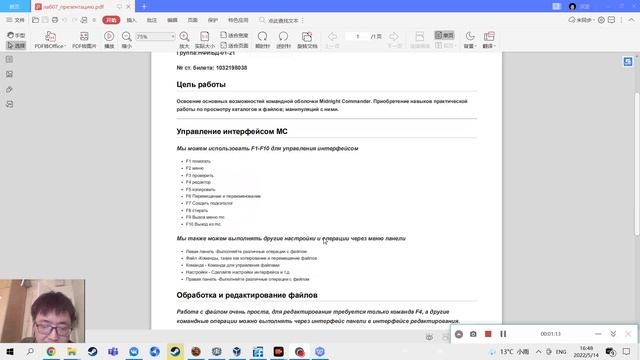
Task: Switch the ENG input language indicator
Action: [561, 351]
